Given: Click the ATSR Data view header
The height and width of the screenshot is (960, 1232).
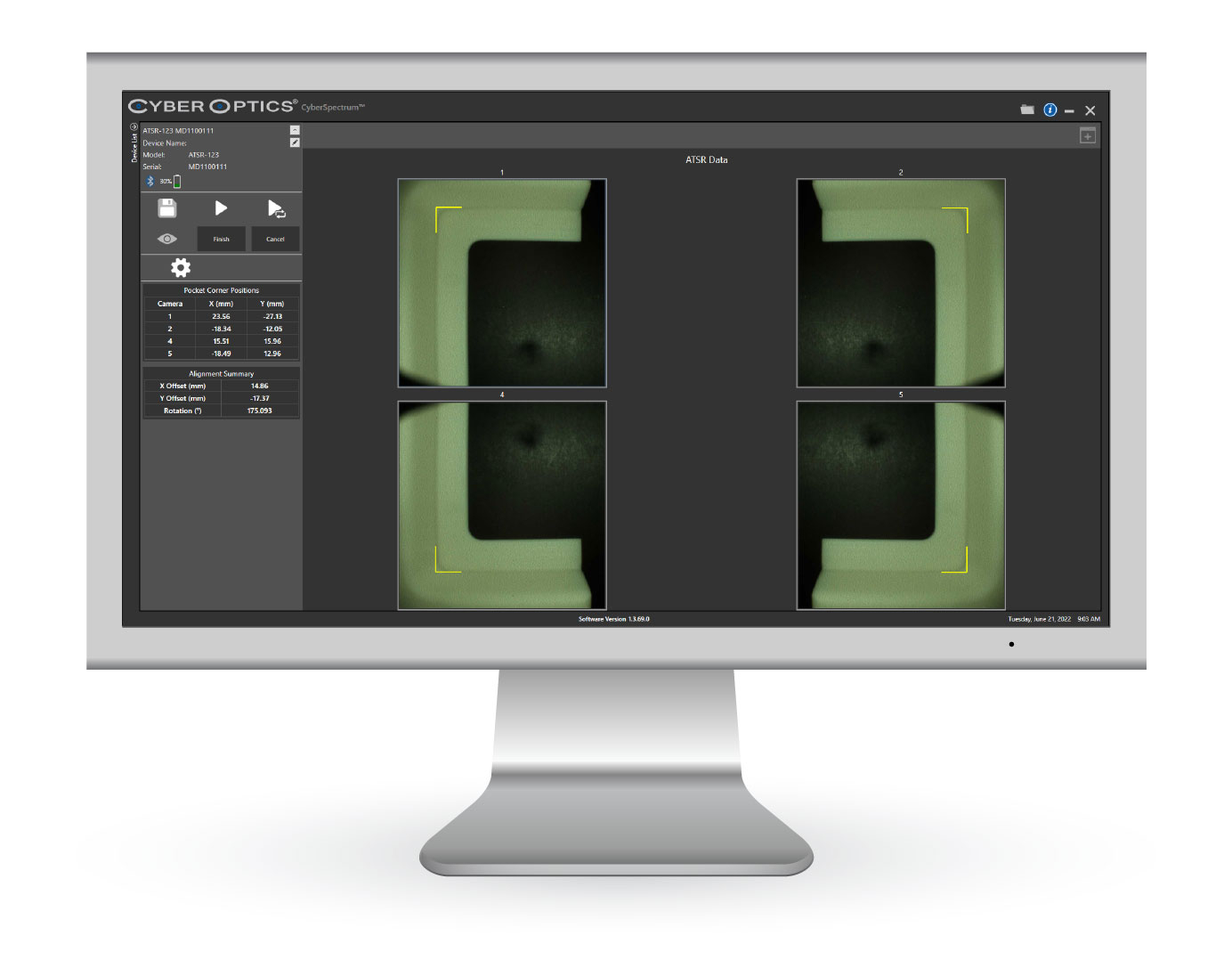Looking at the screenshot, I should (707, 159).
